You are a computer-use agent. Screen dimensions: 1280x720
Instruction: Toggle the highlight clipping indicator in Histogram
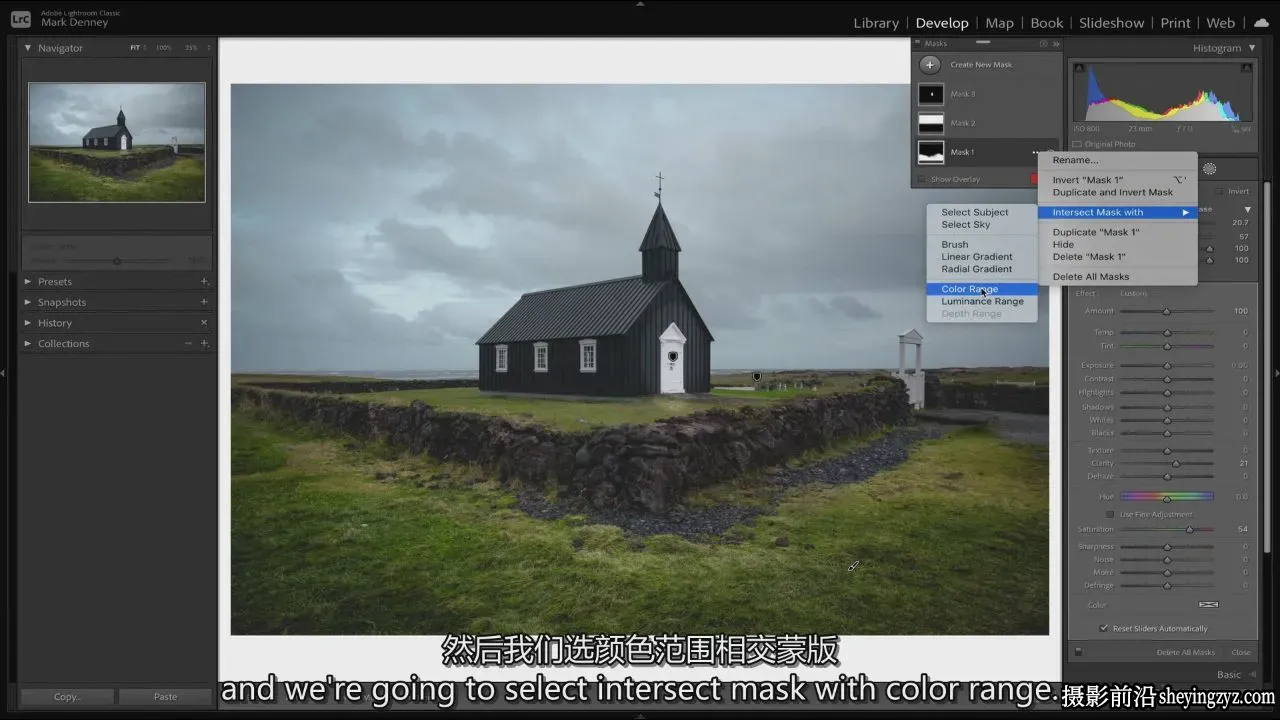(1246, 68)
